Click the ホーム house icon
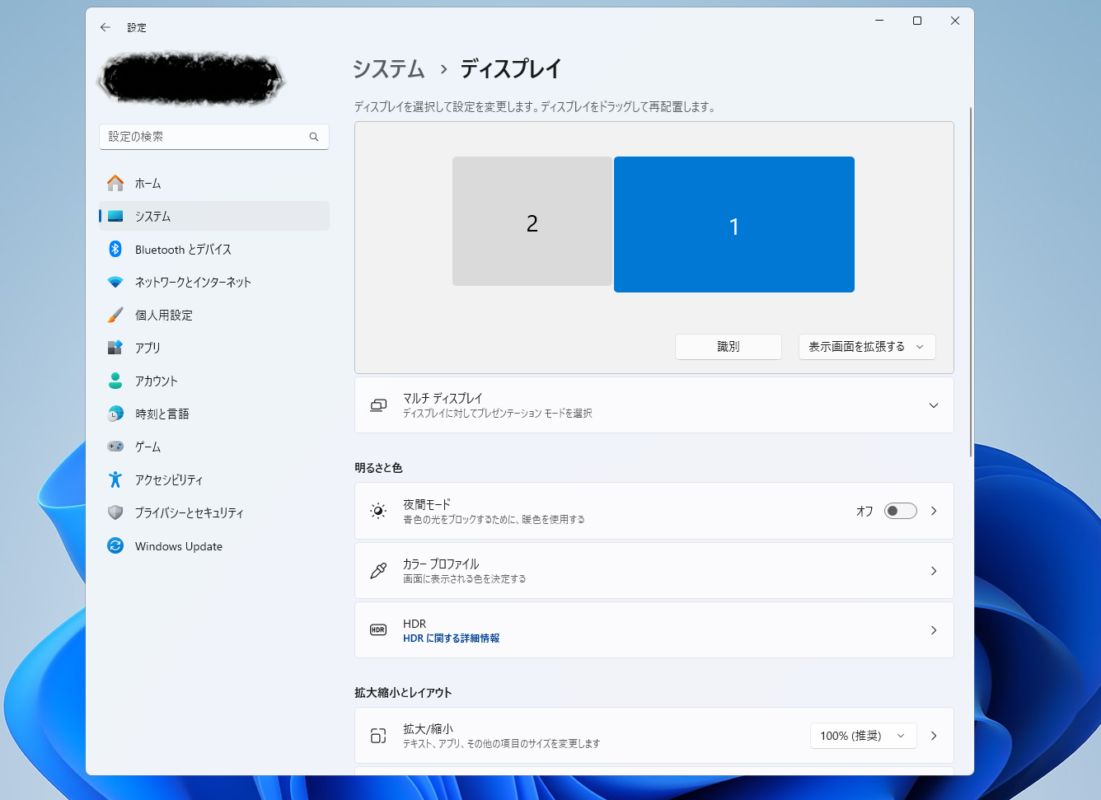 115,183
